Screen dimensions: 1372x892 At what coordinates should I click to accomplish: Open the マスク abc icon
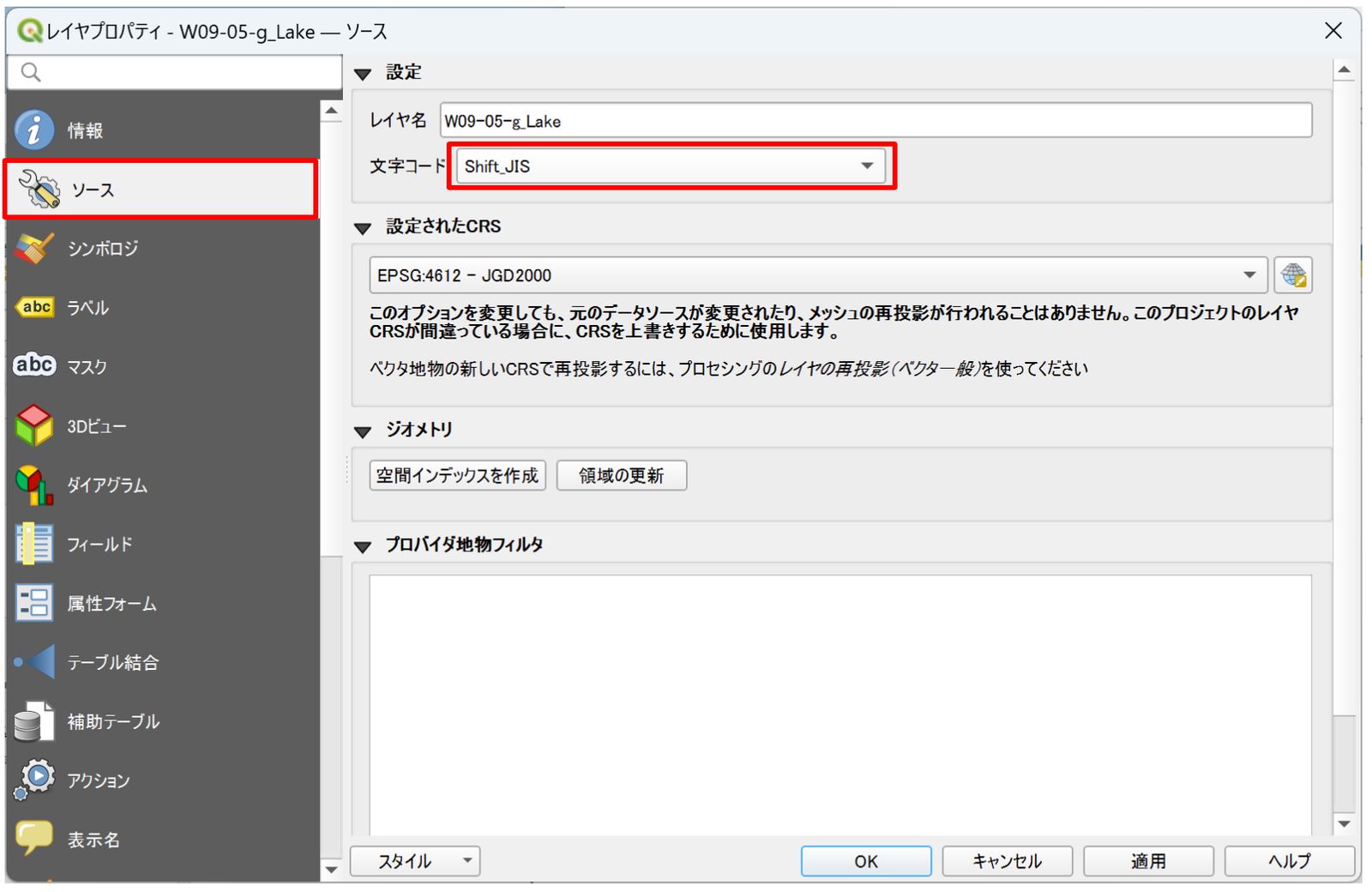34,366
